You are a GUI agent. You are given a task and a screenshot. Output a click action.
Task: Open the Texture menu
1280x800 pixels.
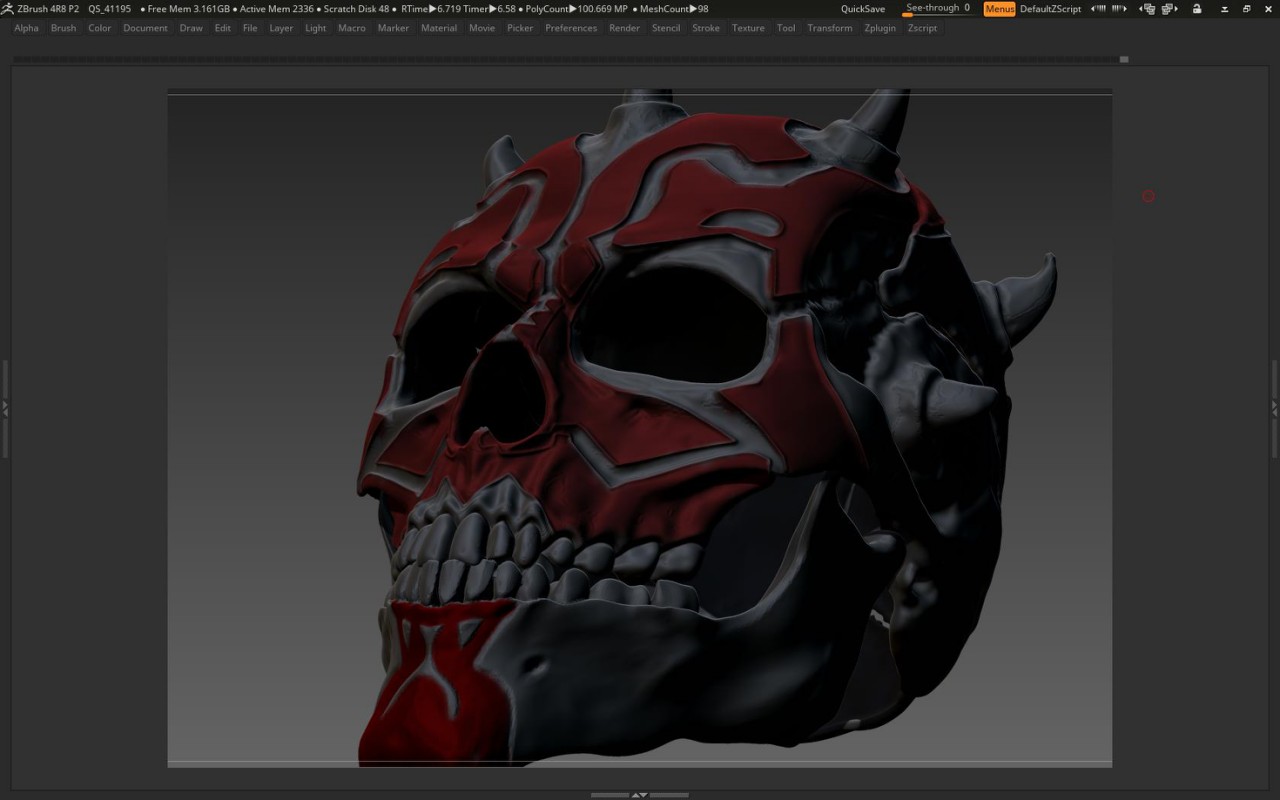(748, 28)
